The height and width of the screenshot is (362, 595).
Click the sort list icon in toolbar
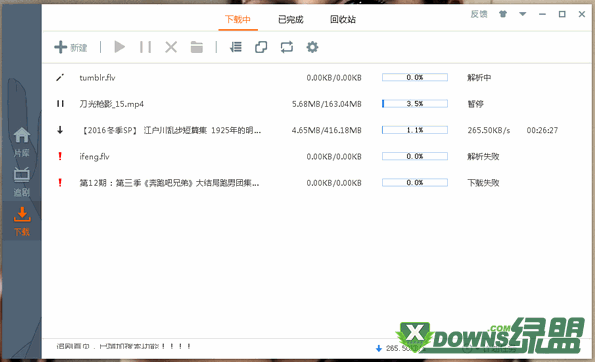pyautogui.click(x=236, y=47)
